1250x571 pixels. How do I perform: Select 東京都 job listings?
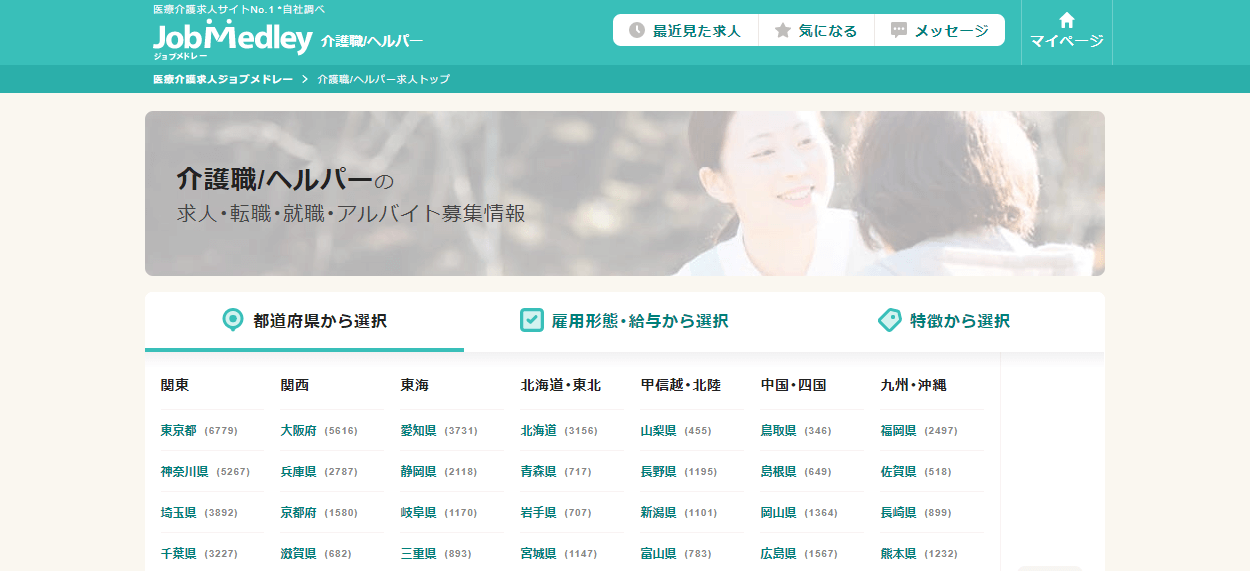point(179,431)
